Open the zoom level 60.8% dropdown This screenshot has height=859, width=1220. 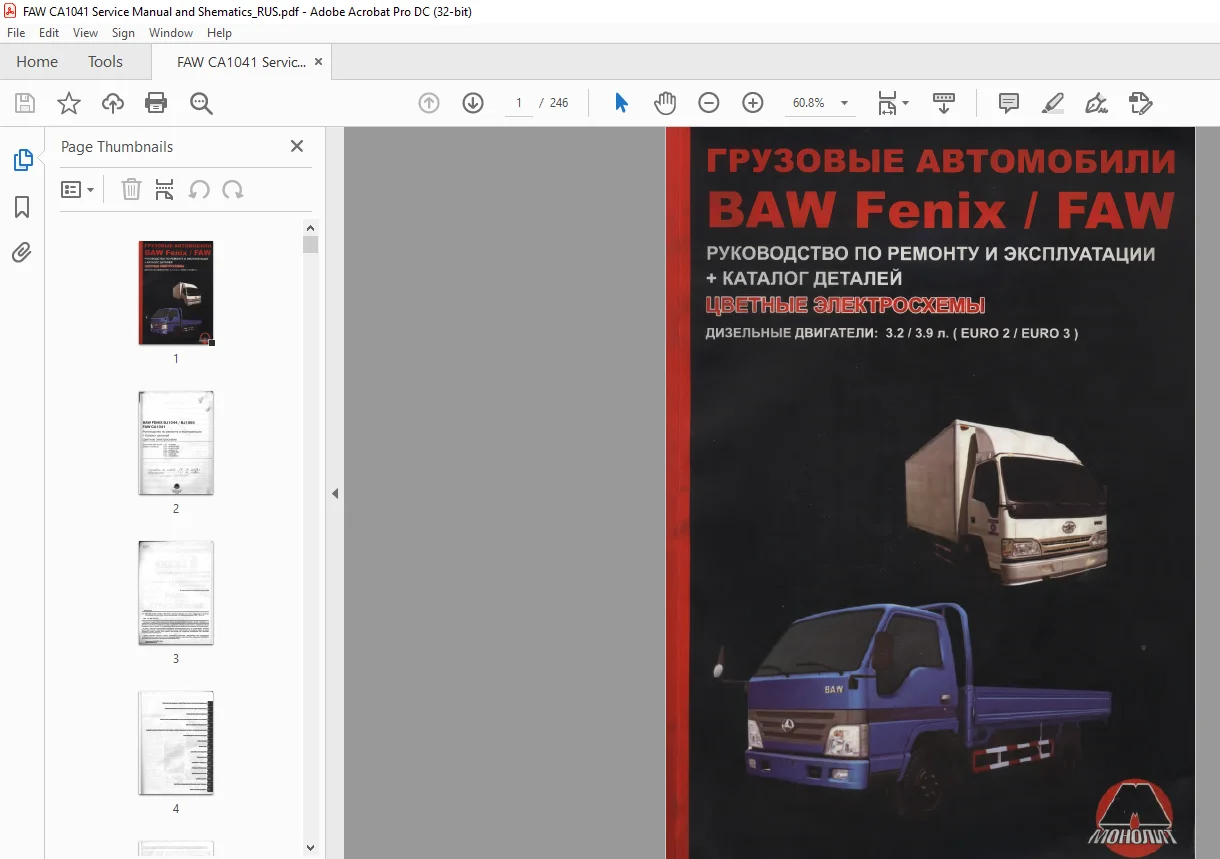845,103
